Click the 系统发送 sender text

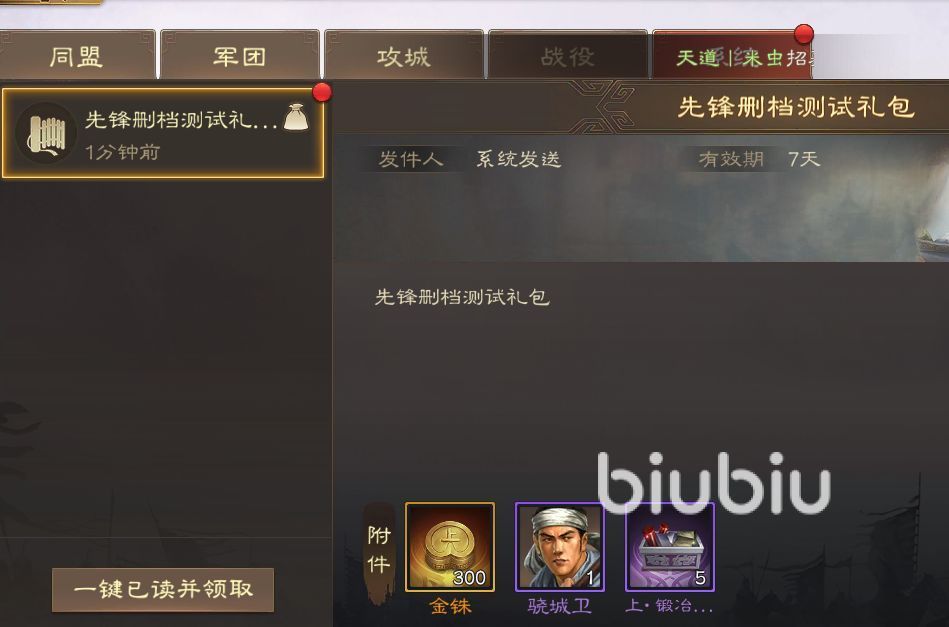519,159
